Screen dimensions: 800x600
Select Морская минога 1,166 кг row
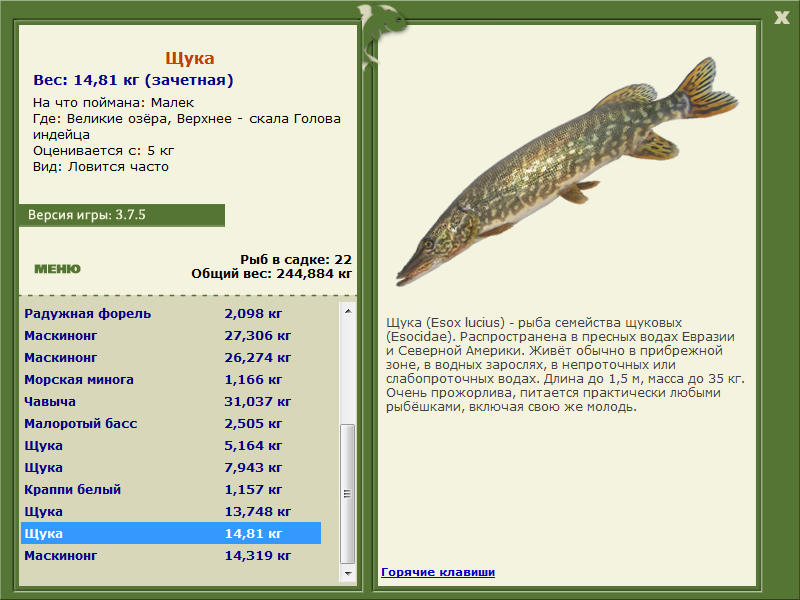click(x=171, y=379)
